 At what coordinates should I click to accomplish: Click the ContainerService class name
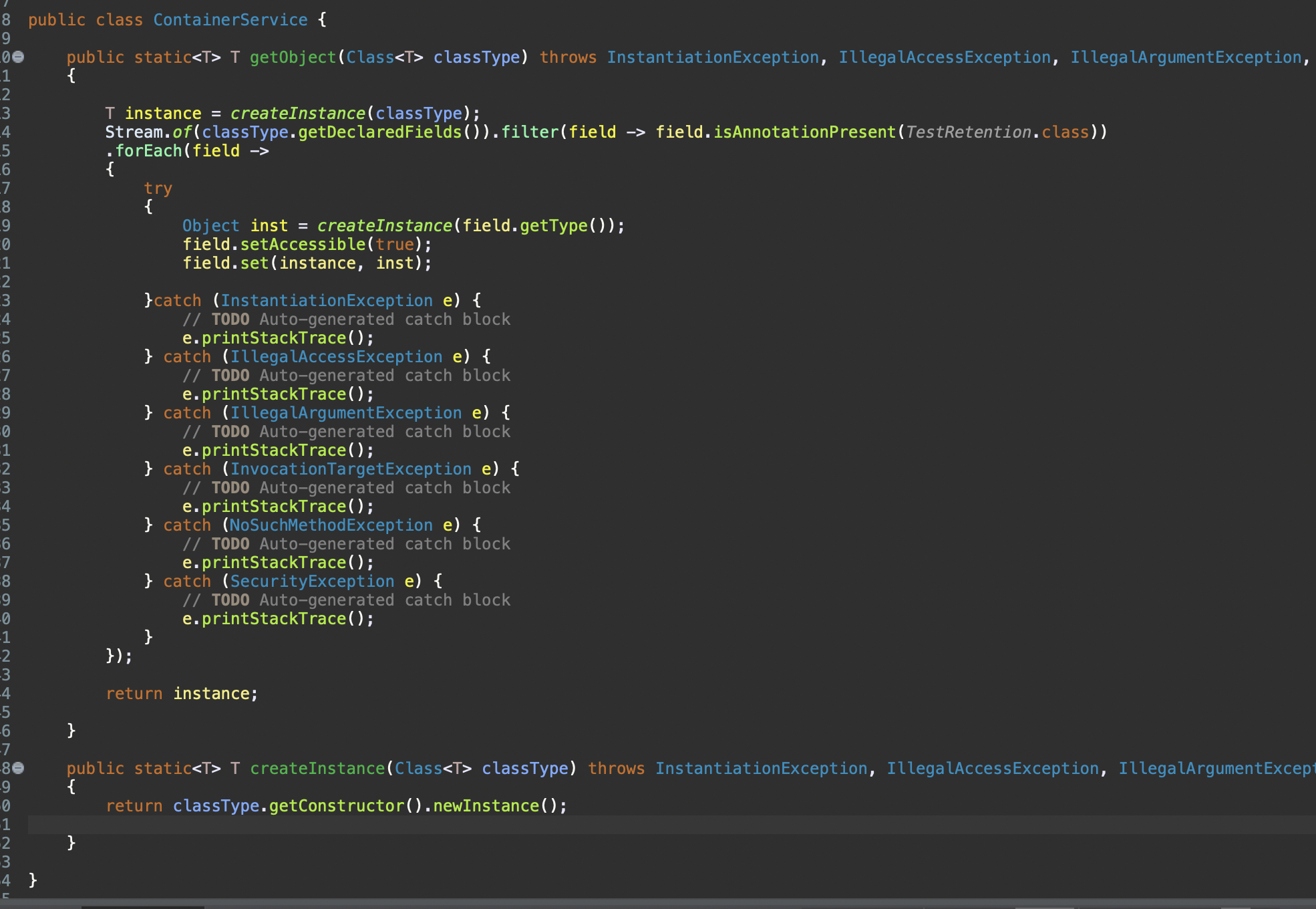[230, 20]
